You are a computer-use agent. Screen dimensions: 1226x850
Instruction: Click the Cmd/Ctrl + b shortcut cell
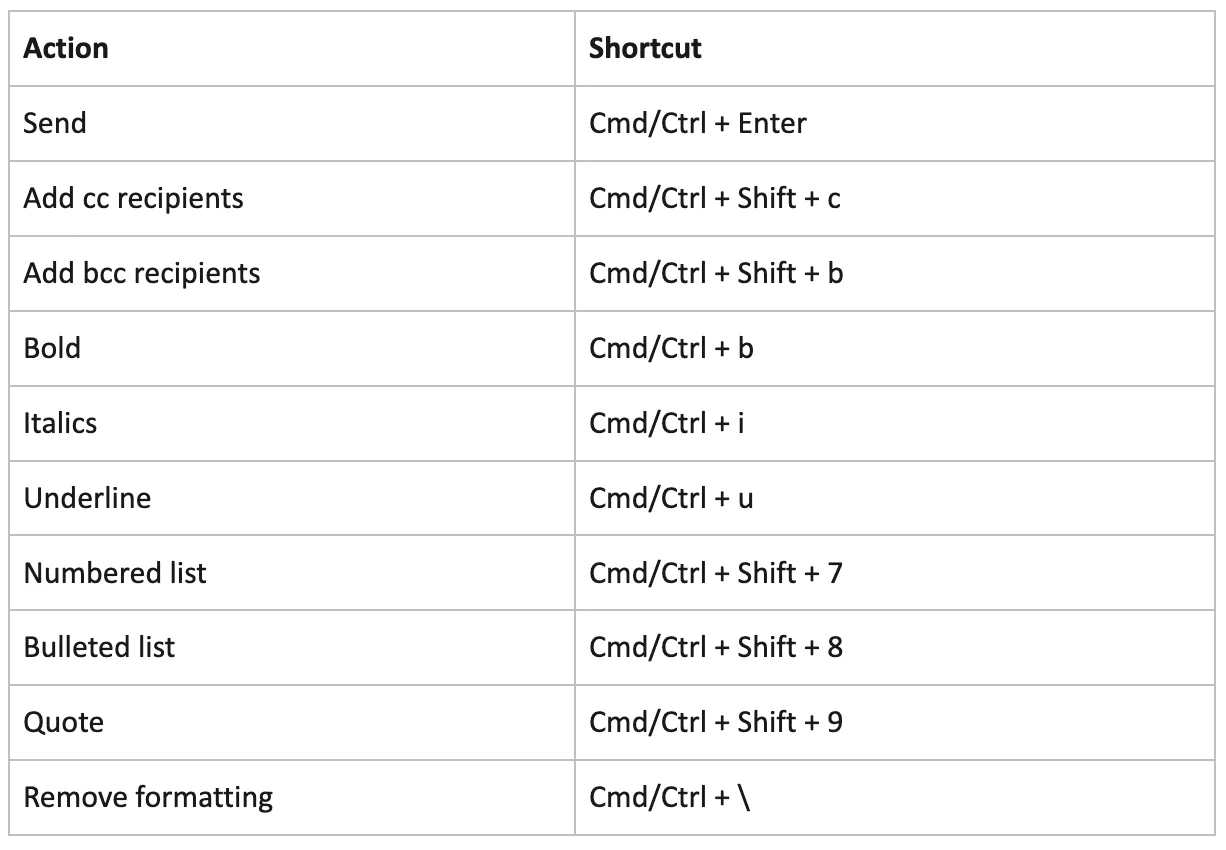point(671,348)
